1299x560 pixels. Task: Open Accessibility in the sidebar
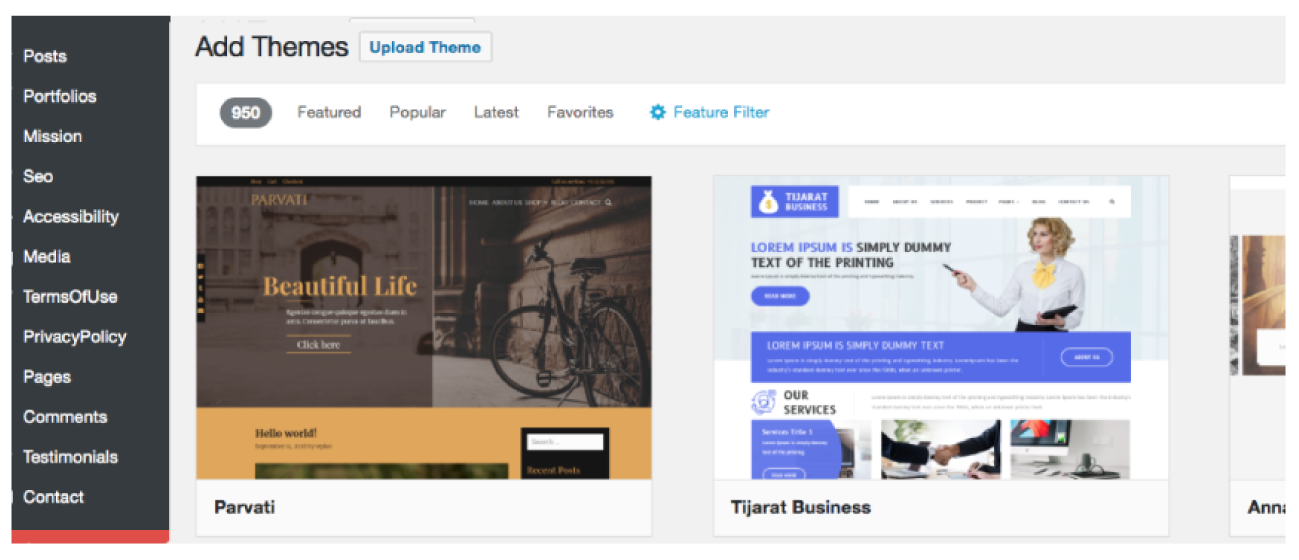(x=71, y=216)
